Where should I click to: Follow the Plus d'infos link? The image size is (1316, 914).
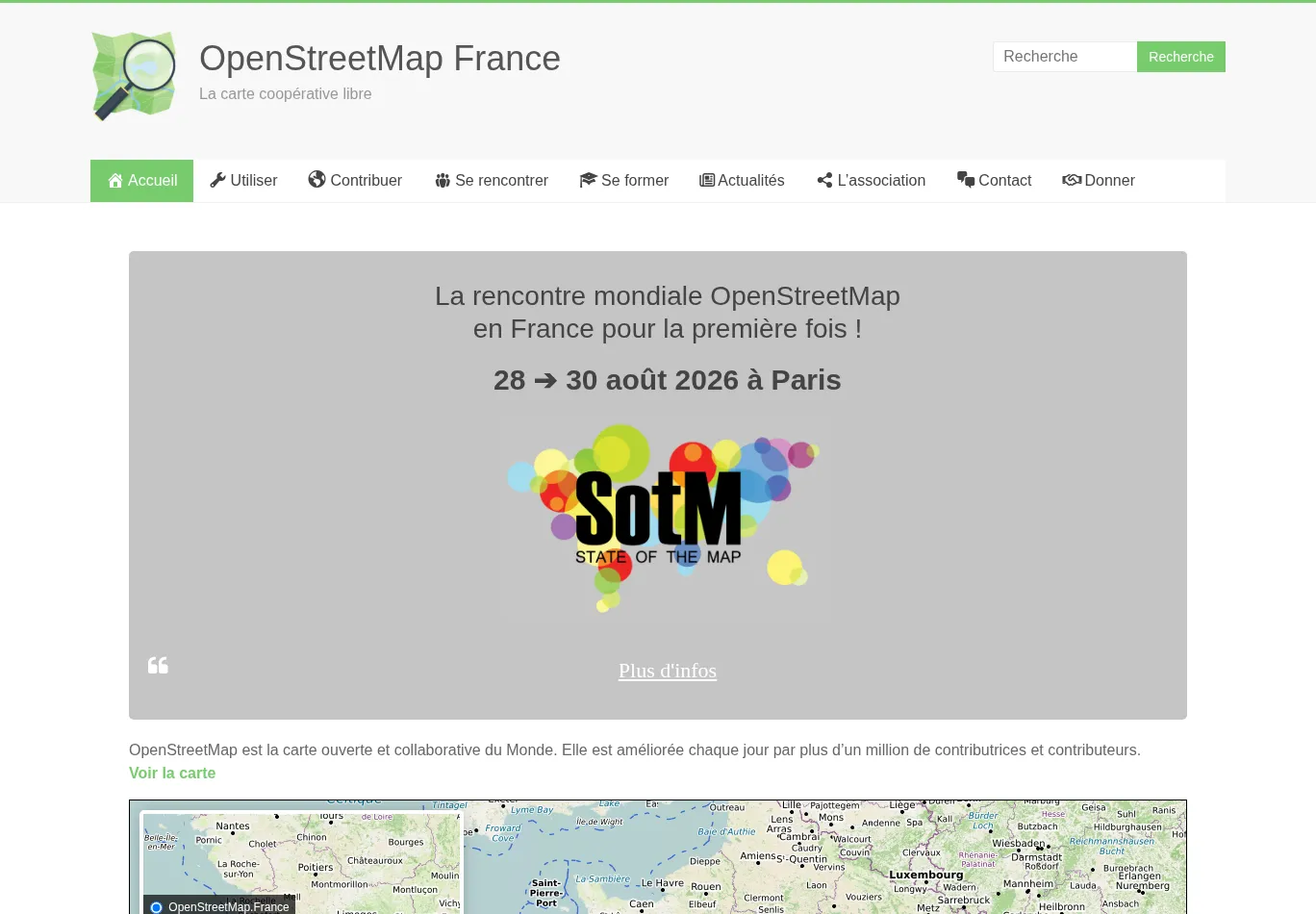[668, 671]
